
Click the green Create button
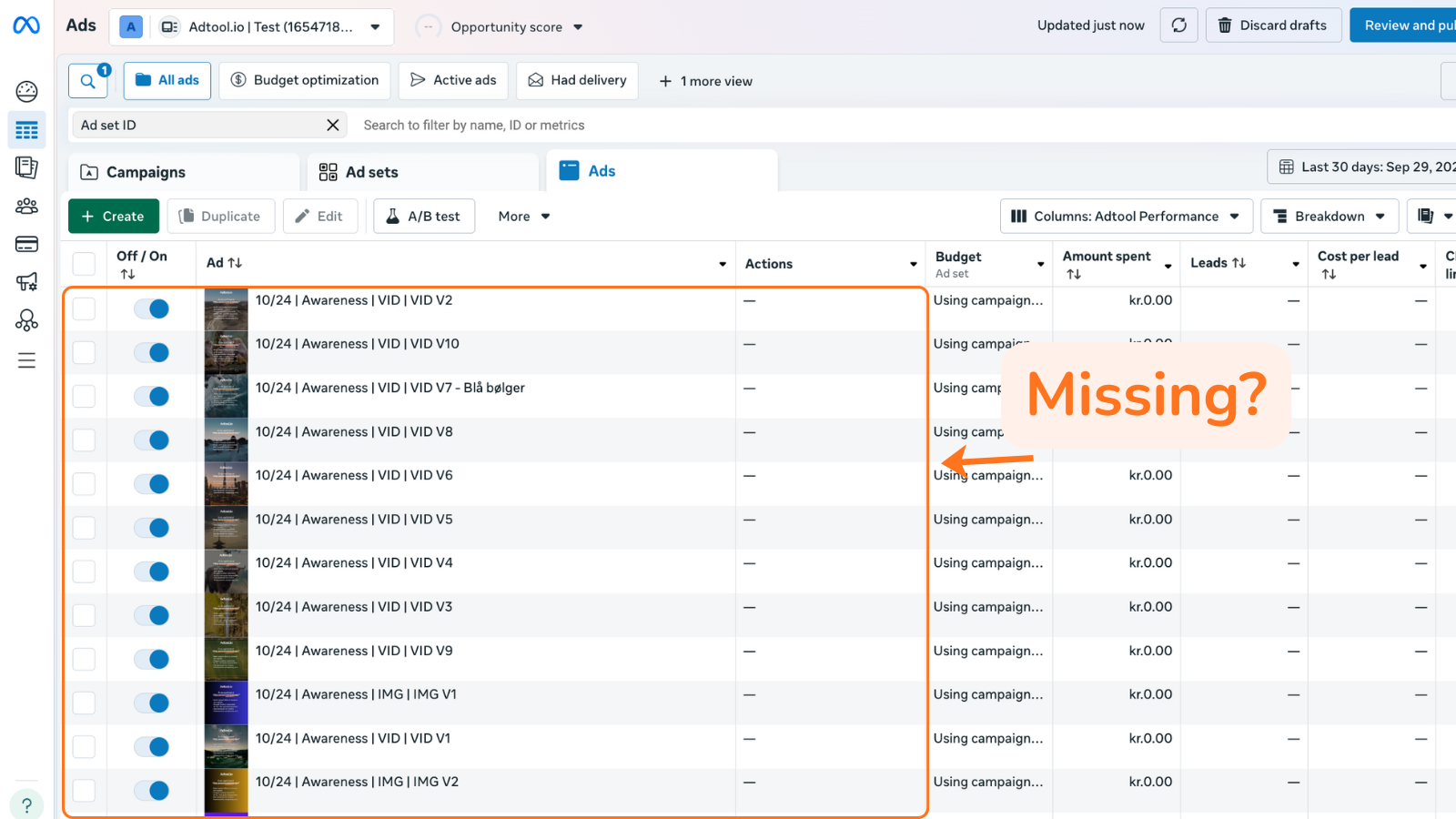point(114,217)
